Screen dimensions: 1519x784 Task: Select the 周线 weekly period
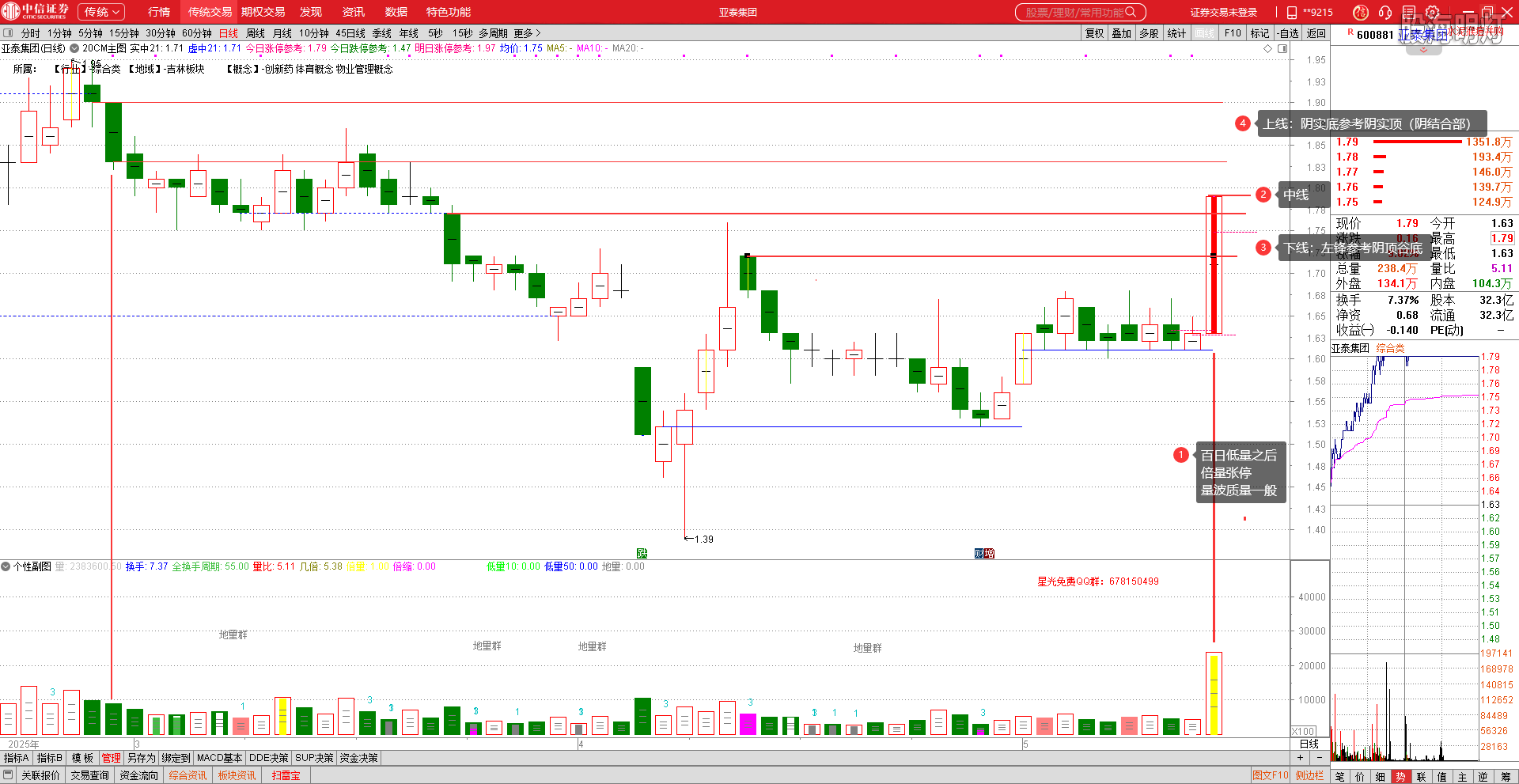[x=256, y=33]
